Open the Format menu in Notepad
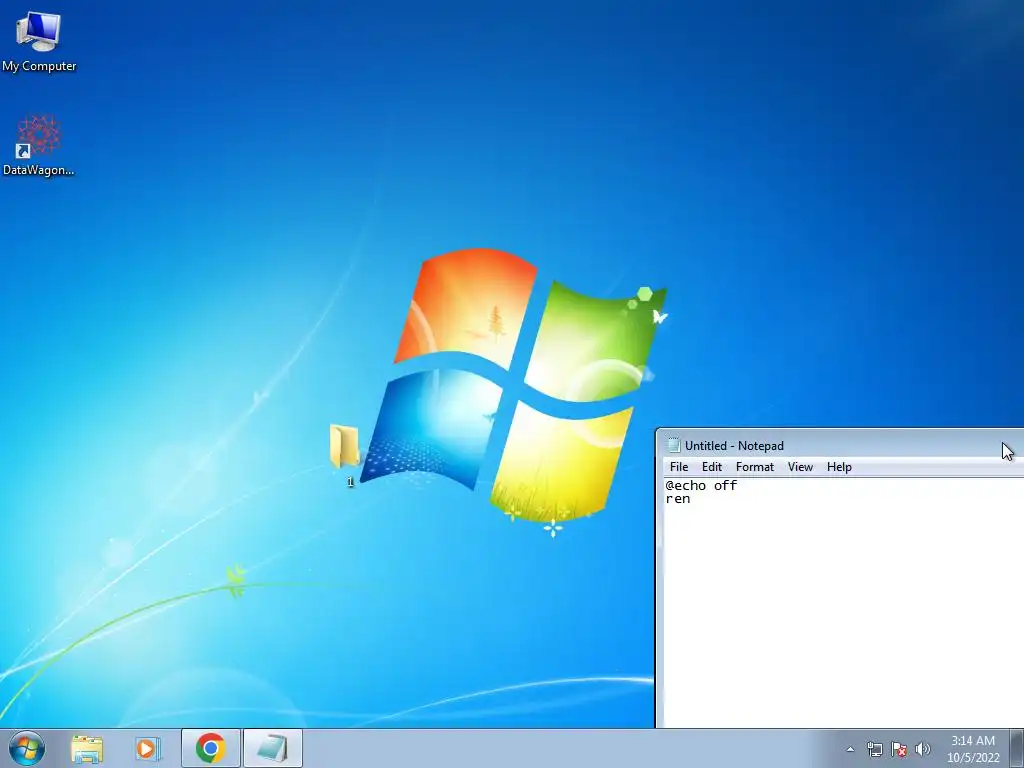The width and height of the screenshot is (1024, 768). [x=754, y=467]
